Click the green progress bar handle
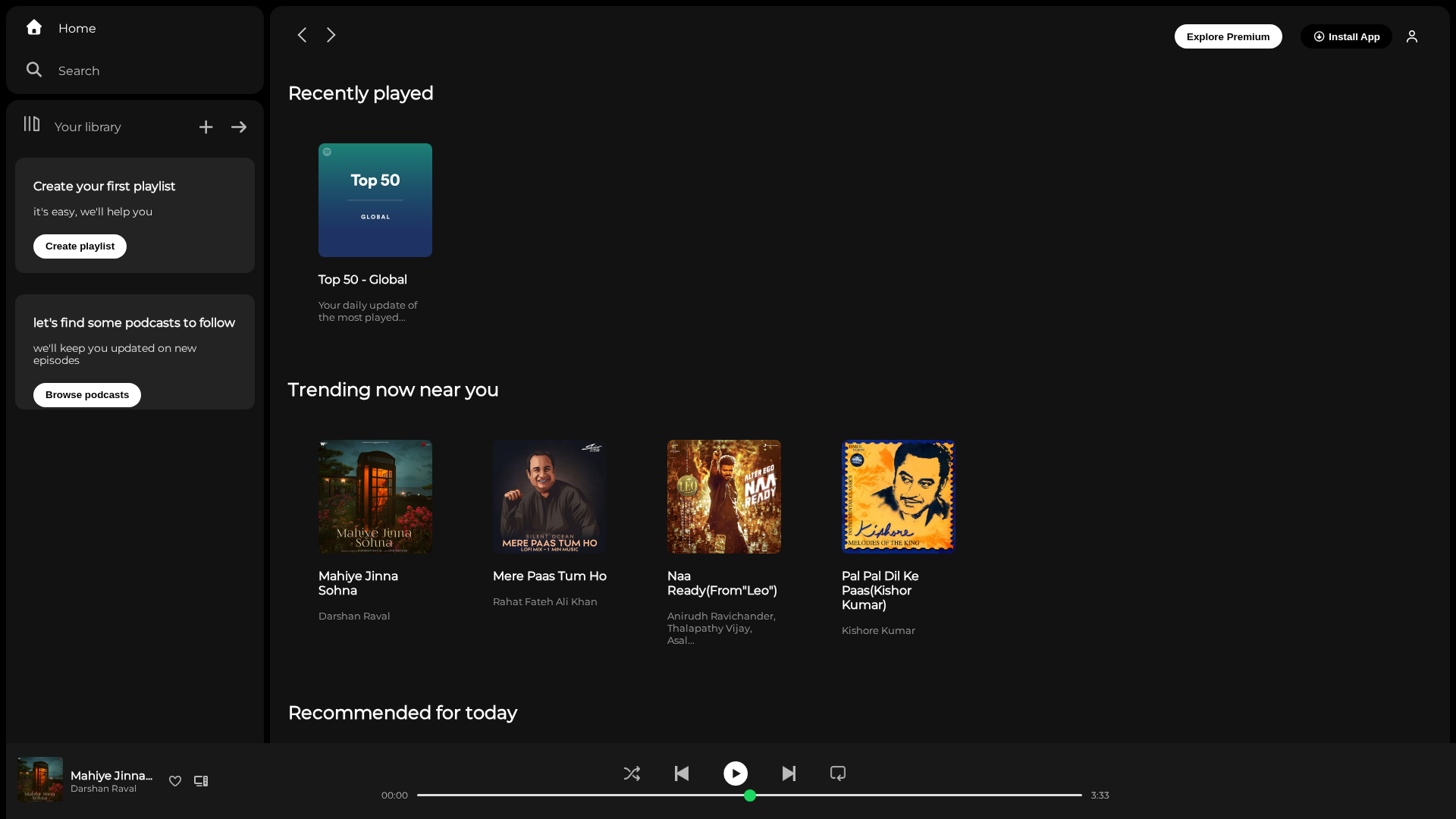 coord(750,795)
